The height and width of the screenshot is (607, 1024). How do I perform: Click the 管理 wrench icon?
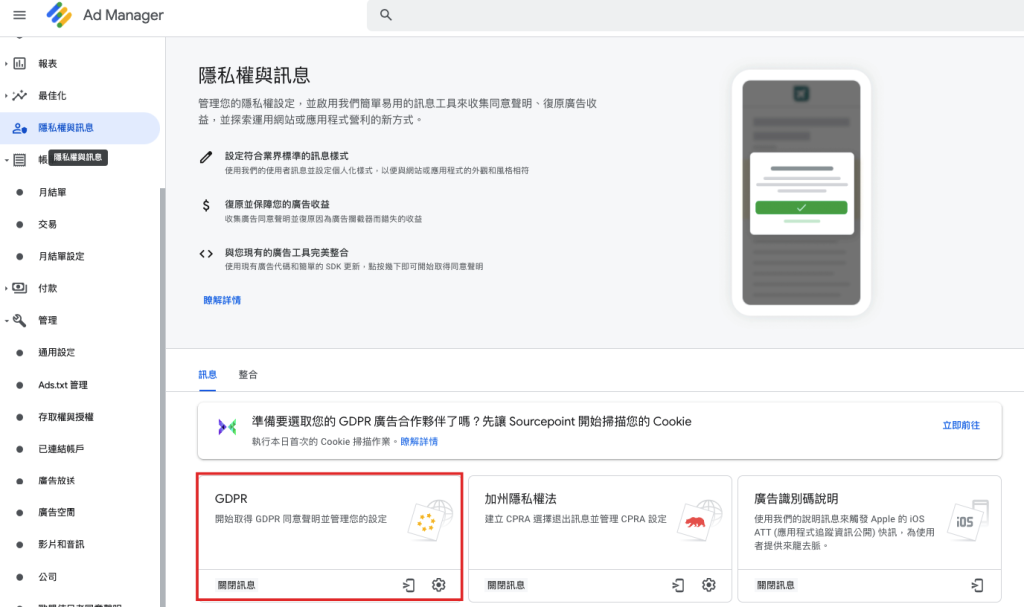[20, 320]
